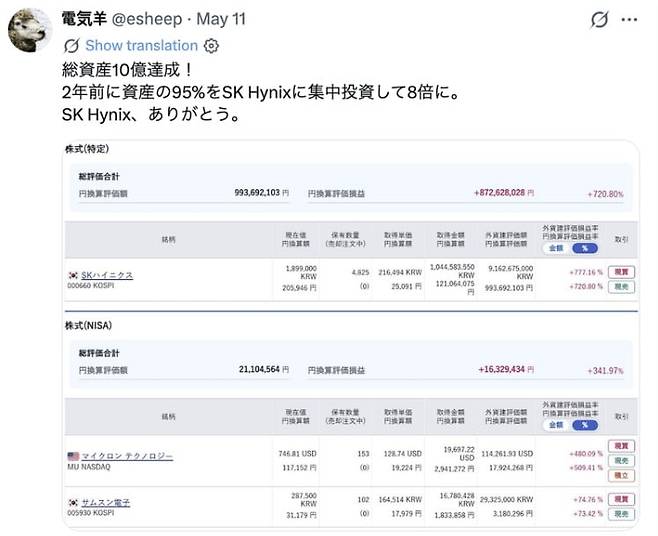The height and width of the screenshot is (536, 658).
Task: Open the SKハイニクス stock link
Action: (107, 275)
